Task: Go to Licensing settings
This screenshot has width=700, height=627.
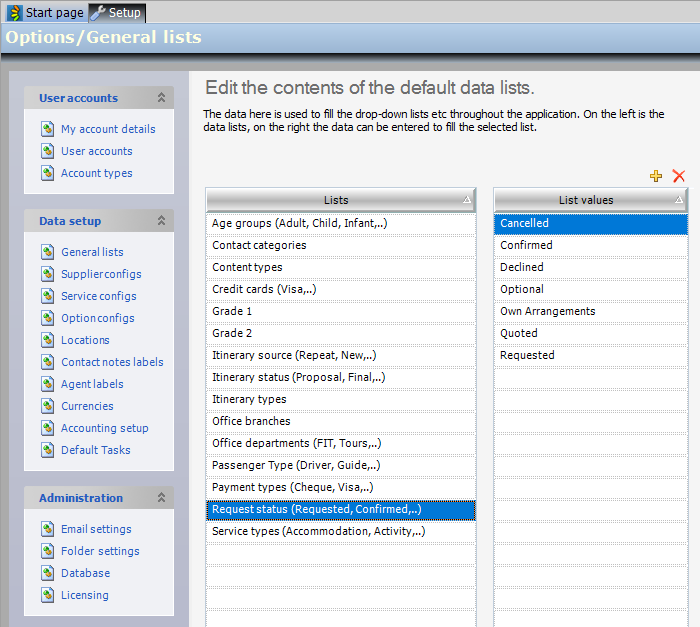Action: click(x=84, y=595)
